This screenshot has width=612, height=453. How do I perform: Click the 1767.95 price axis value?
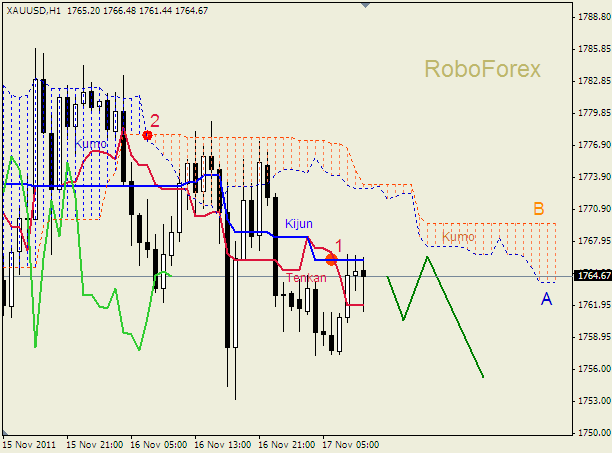[x=594, y=241]
